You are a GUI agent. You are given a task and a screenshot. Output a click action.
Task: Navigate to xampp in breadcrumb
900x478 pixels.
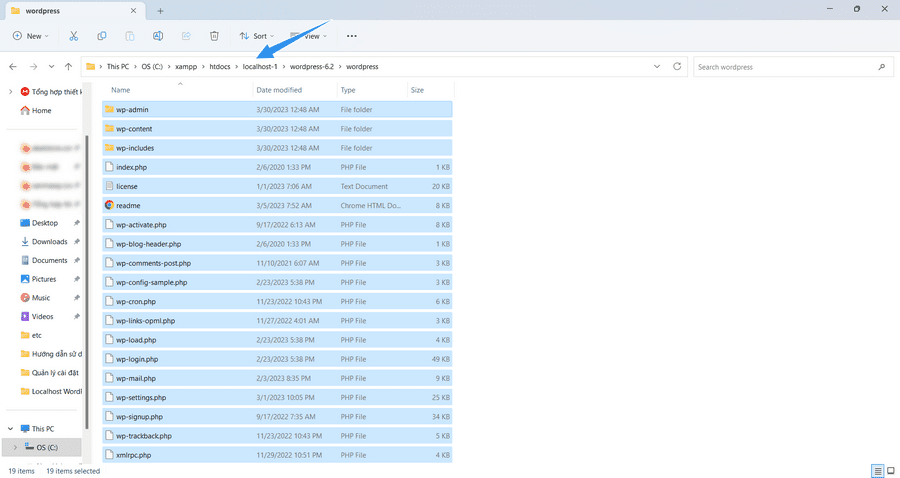coord(186,67)
